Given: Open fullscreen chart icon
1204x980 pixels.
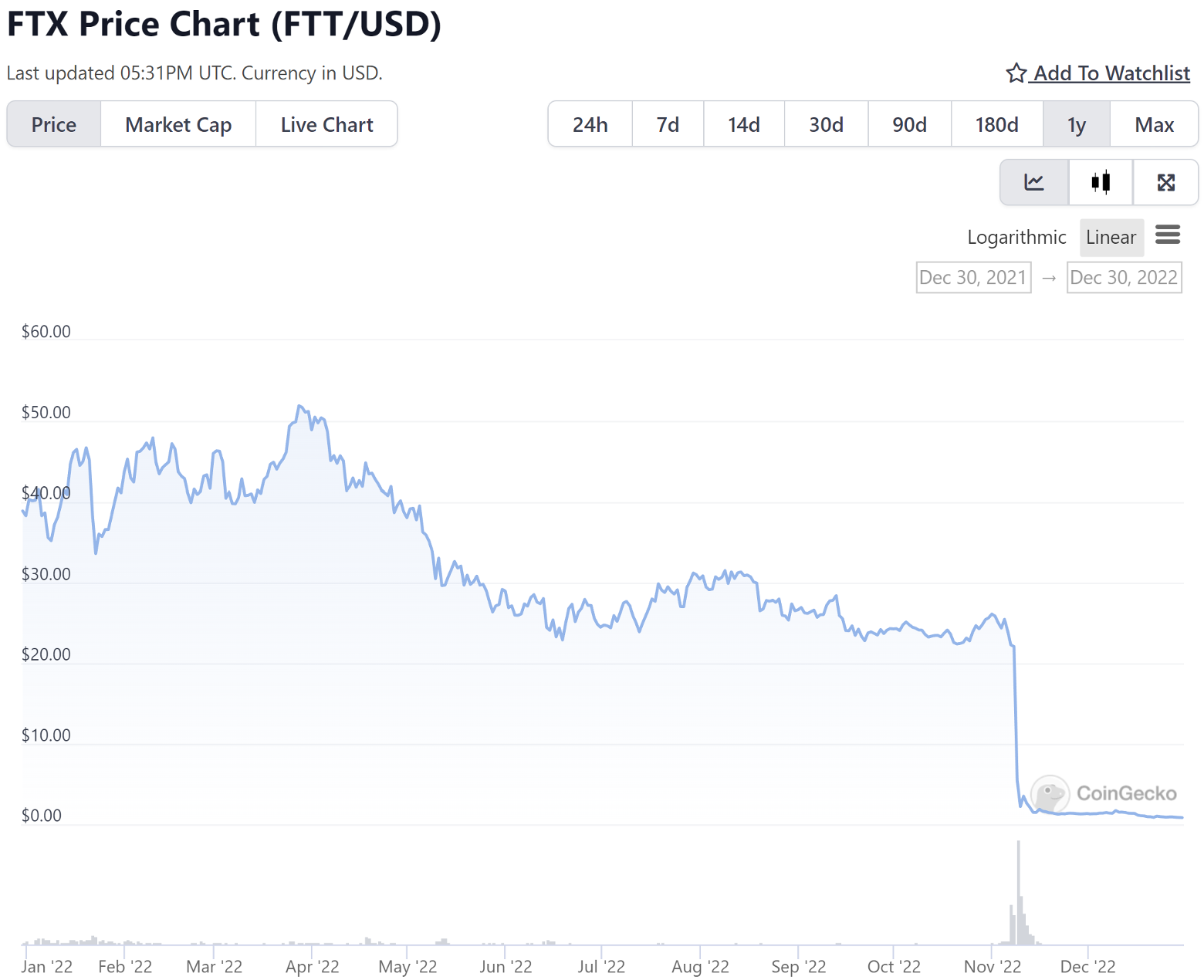Looking at the screenshot, I should pyautogui.click(x=1165, y=182).
